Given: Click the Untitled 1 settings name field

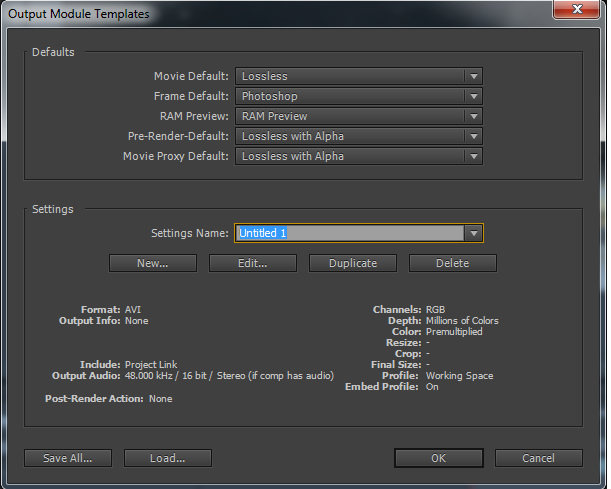Looking at the screenshot, I should [350, 233].
